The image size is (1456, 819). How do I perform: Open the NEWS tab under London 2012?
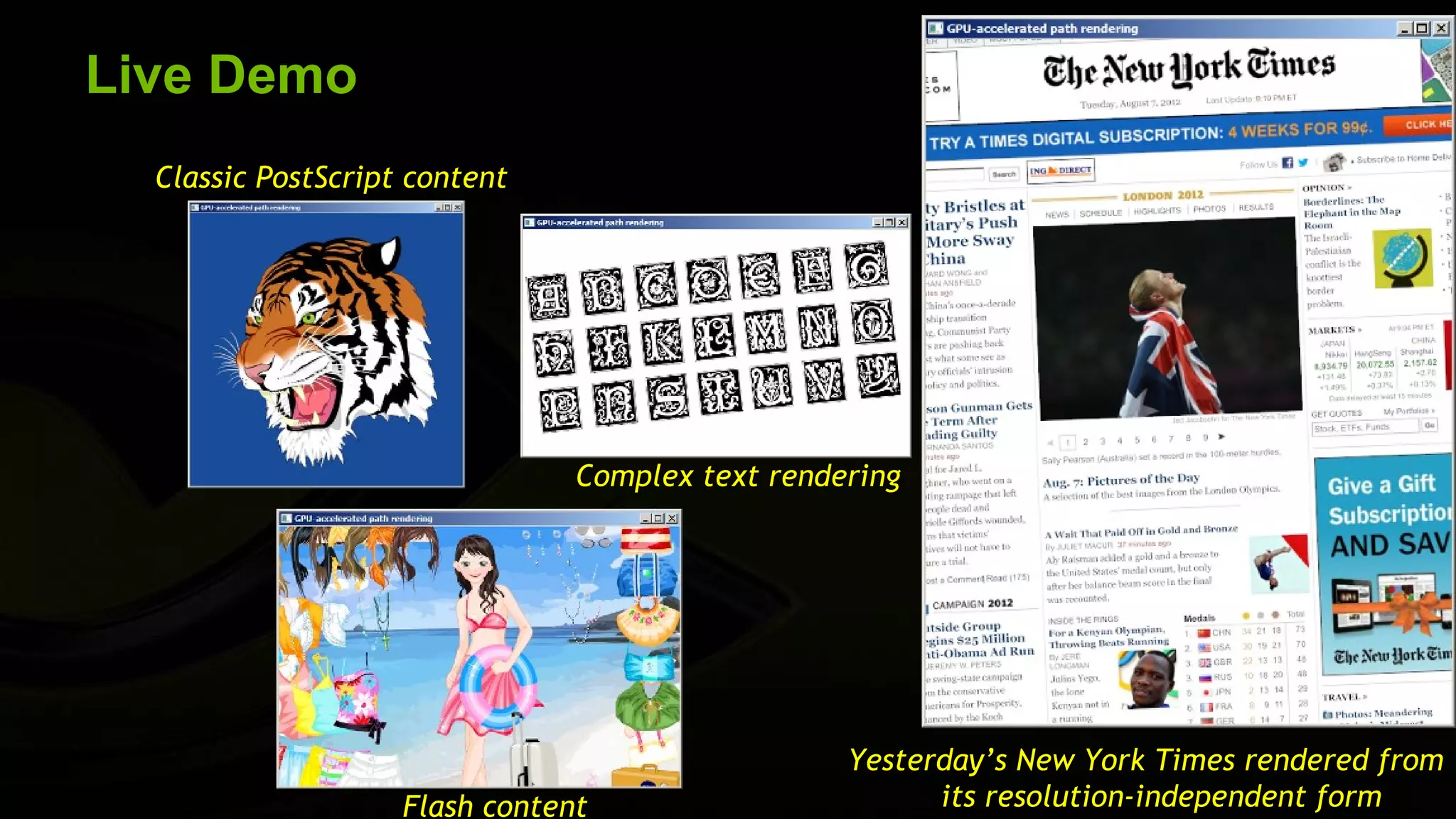click(1057, 214)
